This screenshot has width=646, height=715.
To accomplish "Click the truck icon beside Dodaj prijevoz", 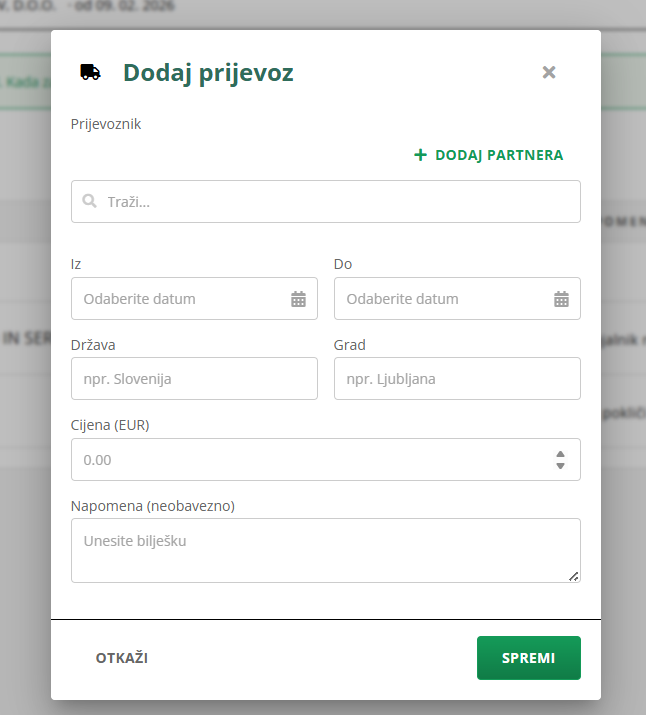I will coord(90,72).
